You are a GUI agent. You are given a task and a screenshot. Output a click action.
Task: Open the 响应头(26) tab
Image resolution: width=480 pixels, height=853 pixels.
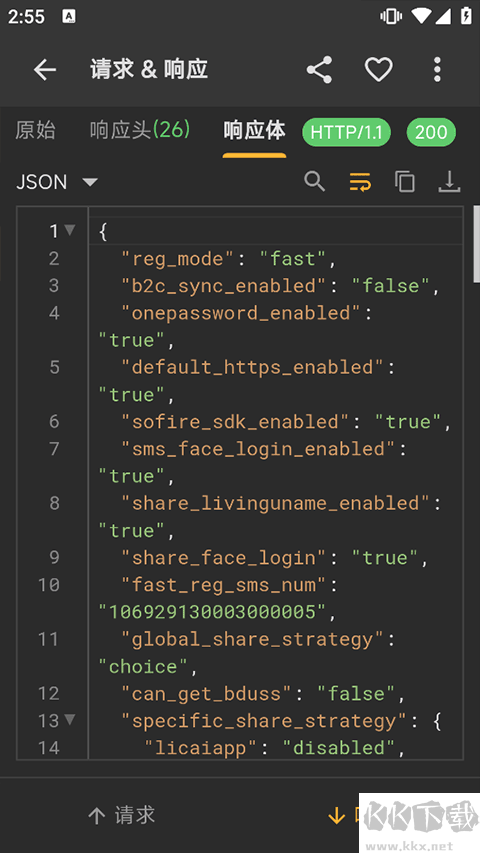click(140, 131)
